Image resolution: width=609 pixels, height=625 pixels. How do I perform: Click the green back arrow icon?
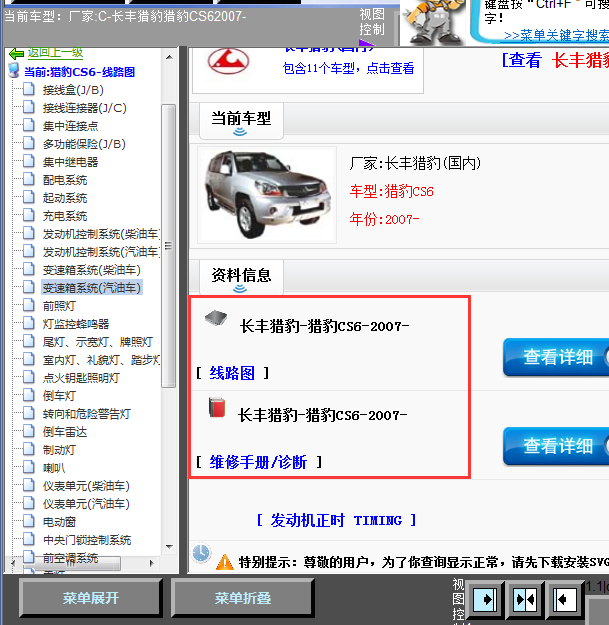[16, 53]
